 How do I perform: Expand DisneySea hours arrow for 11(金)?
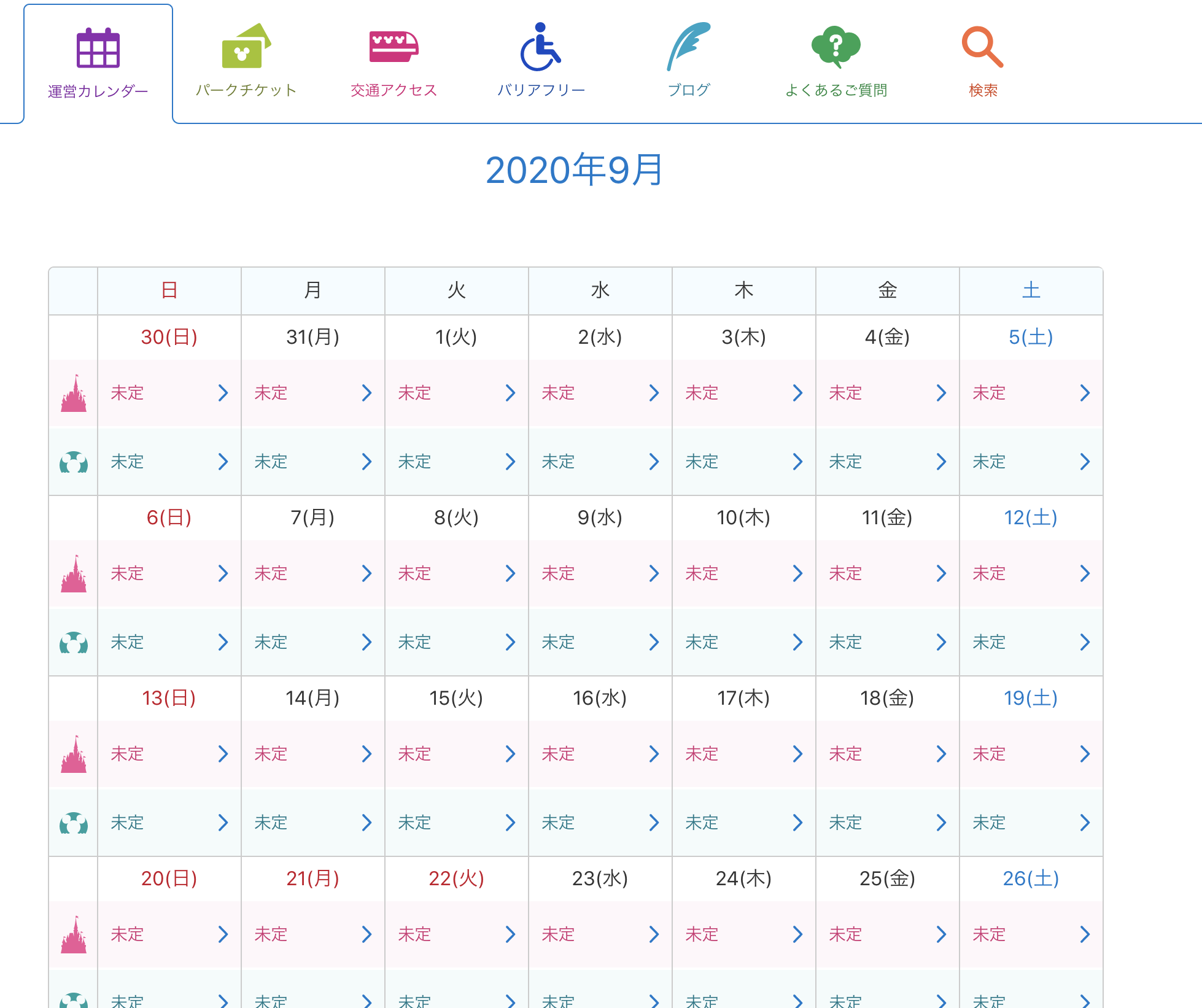(x=941, y=643)
